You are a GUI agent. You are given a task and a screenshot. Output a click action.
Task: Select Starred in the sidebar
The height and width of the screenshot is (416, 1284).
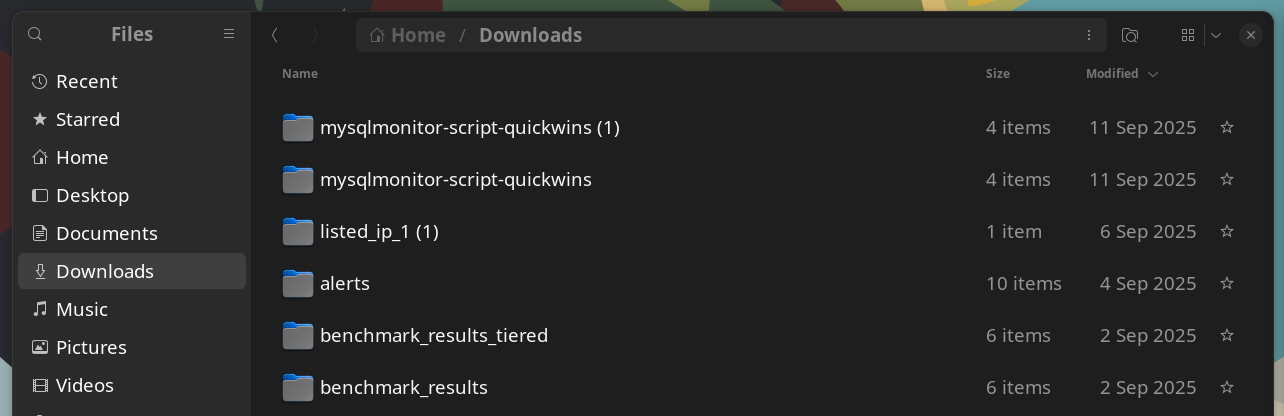point(87,119)
